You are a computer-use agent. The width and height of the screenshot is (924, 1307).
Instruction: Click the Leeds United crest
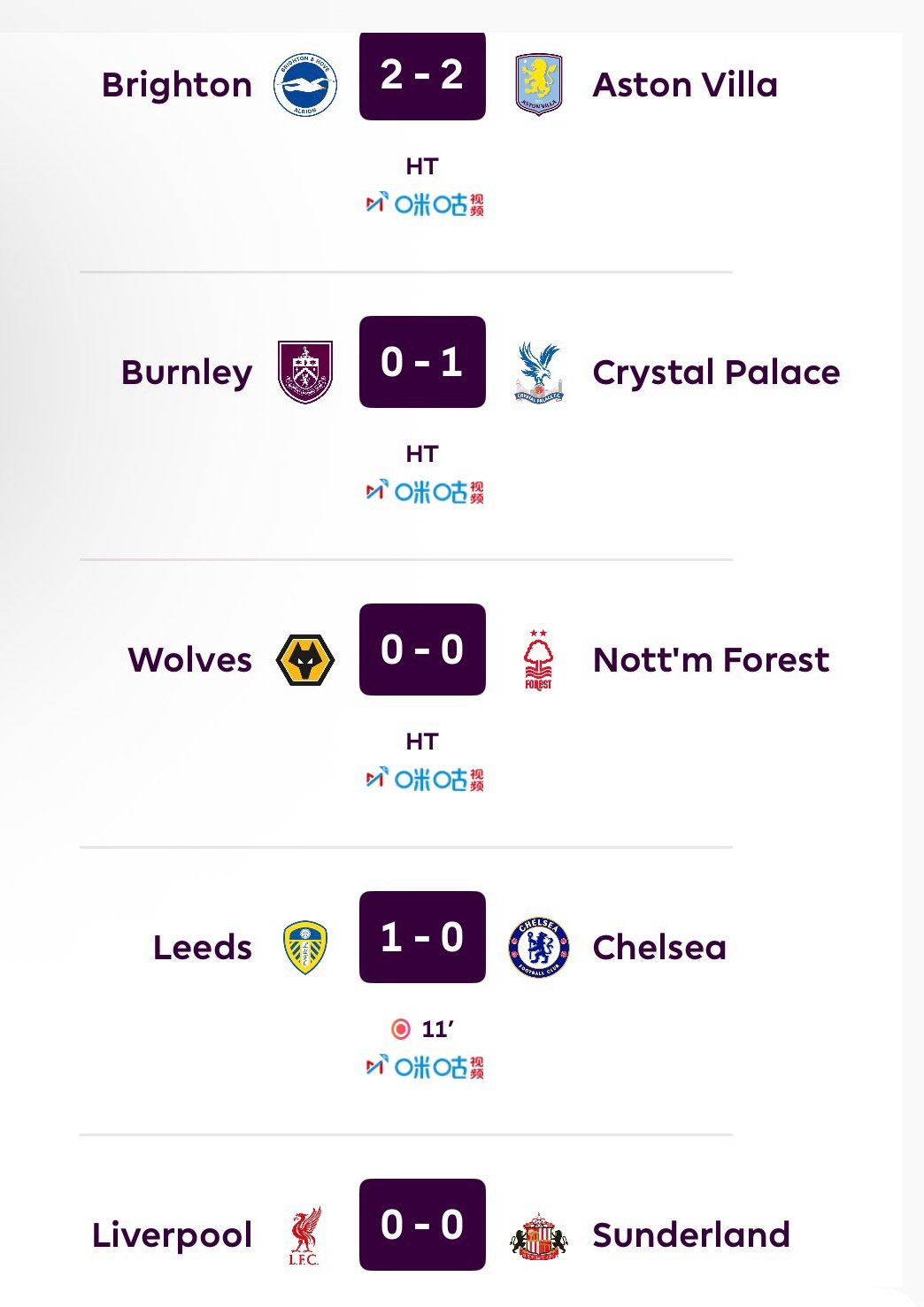305,947
